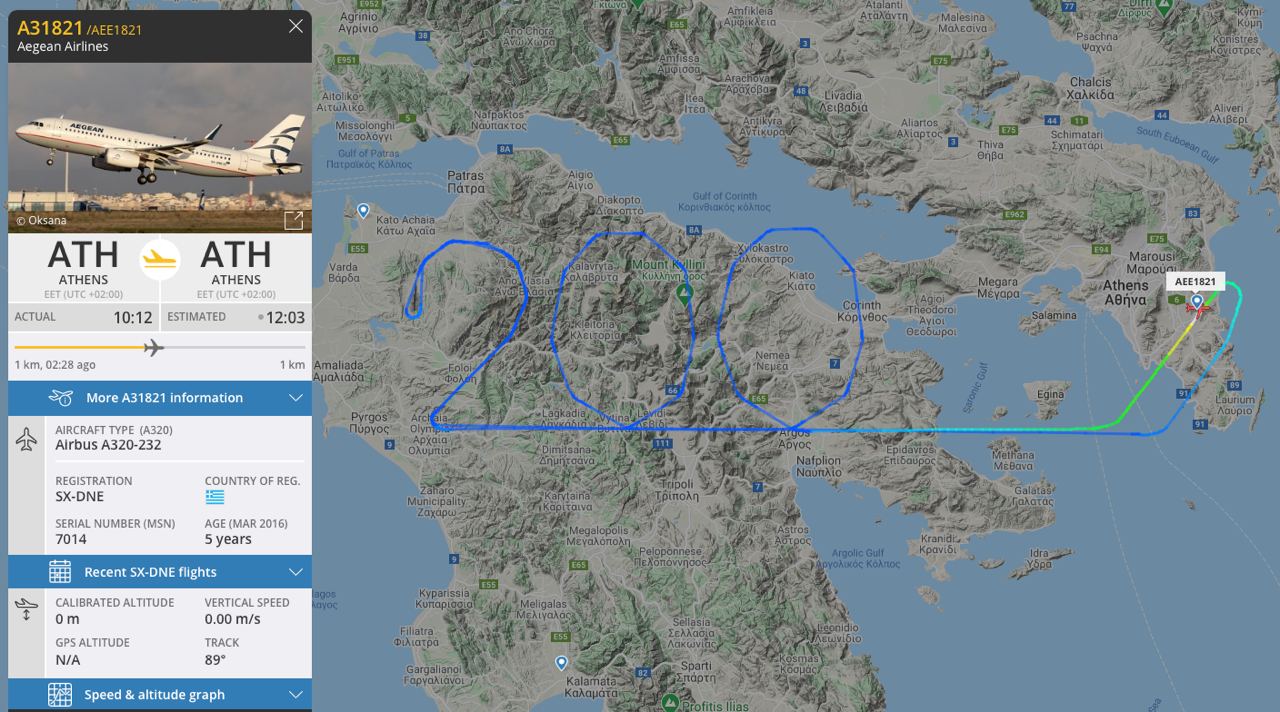Viewport: 1280px width, 712px height.
Task: Click the arrival ATH airport code
Action: [x=236, y=254]
